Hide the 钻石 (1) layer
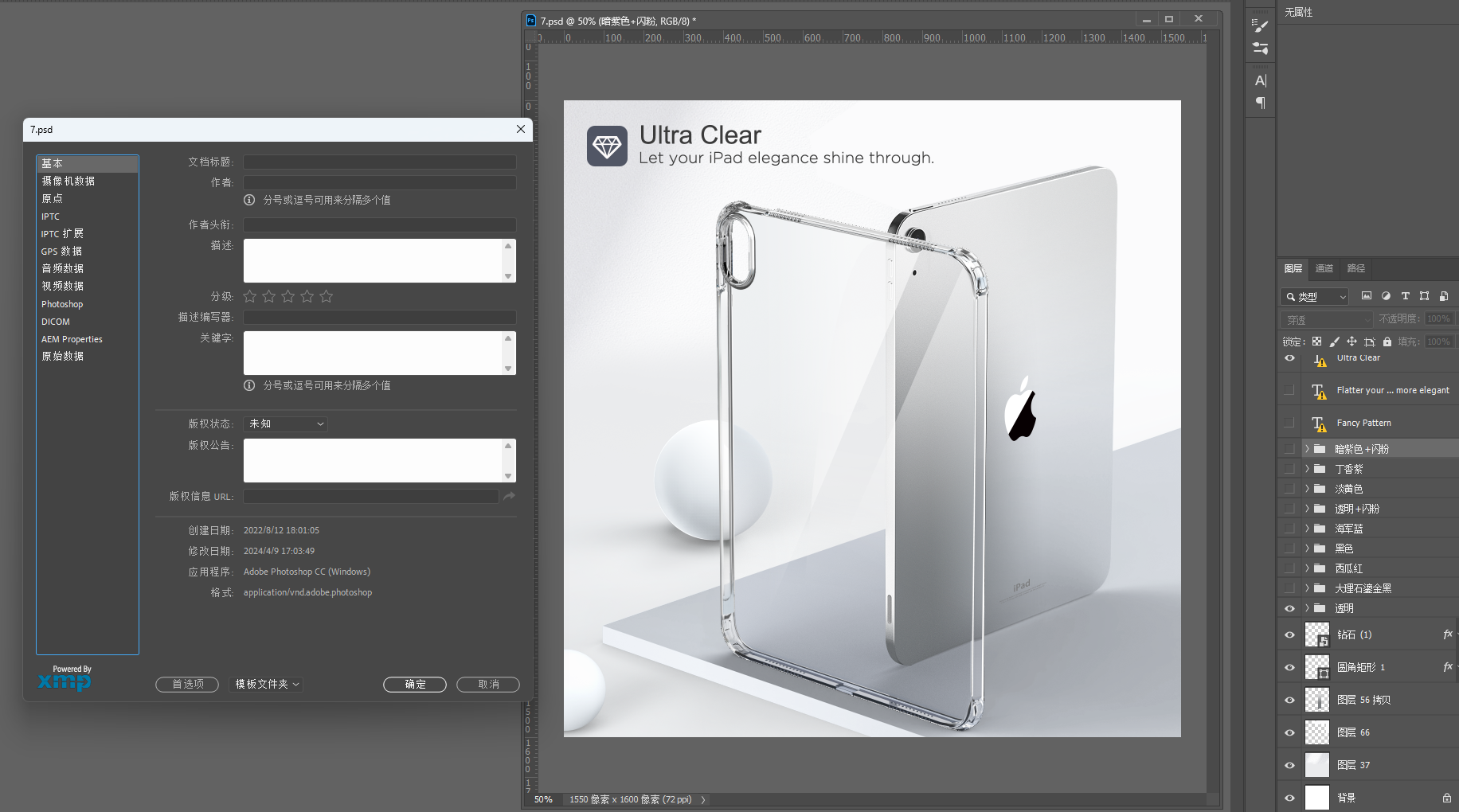The height and width of the screenshot is (812, 1459). point(1289,634)
